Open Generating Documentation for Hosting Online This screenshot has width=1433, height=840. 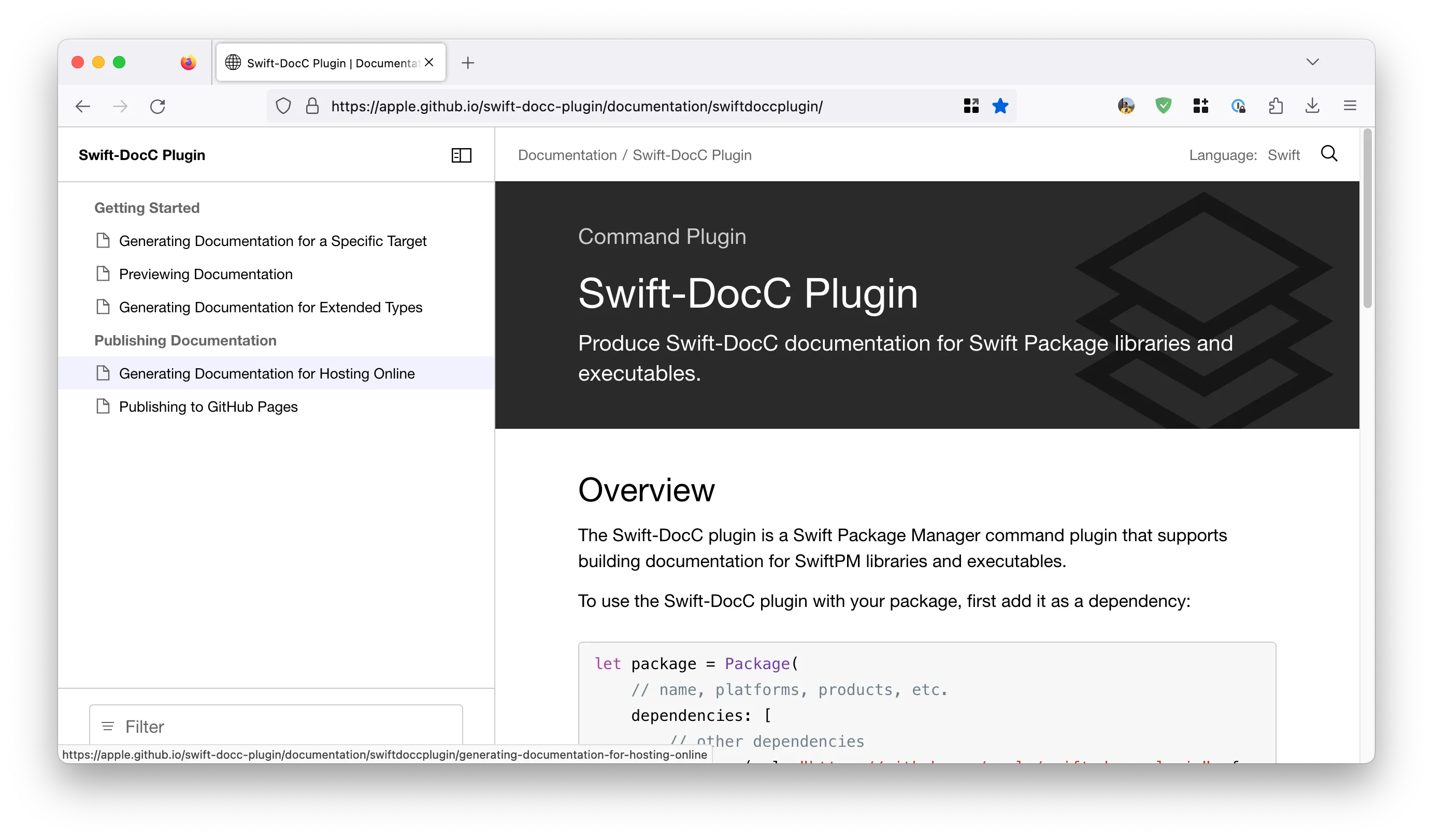pyautogui.click(x=266, y=373)
